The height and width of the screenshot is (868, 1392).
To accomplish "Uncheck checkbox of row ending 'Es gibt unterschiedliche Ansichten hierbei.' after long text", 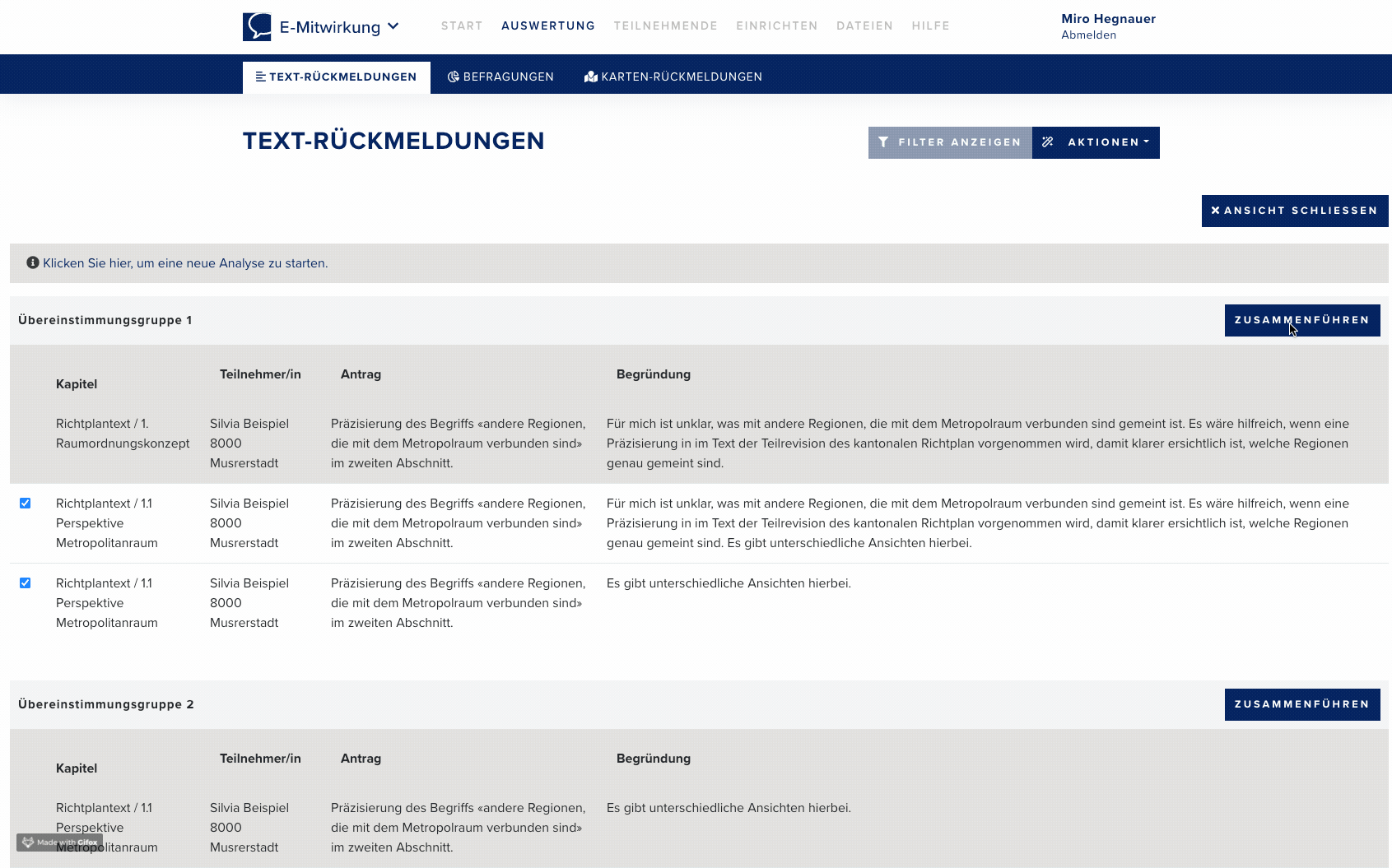I will 25,504.
